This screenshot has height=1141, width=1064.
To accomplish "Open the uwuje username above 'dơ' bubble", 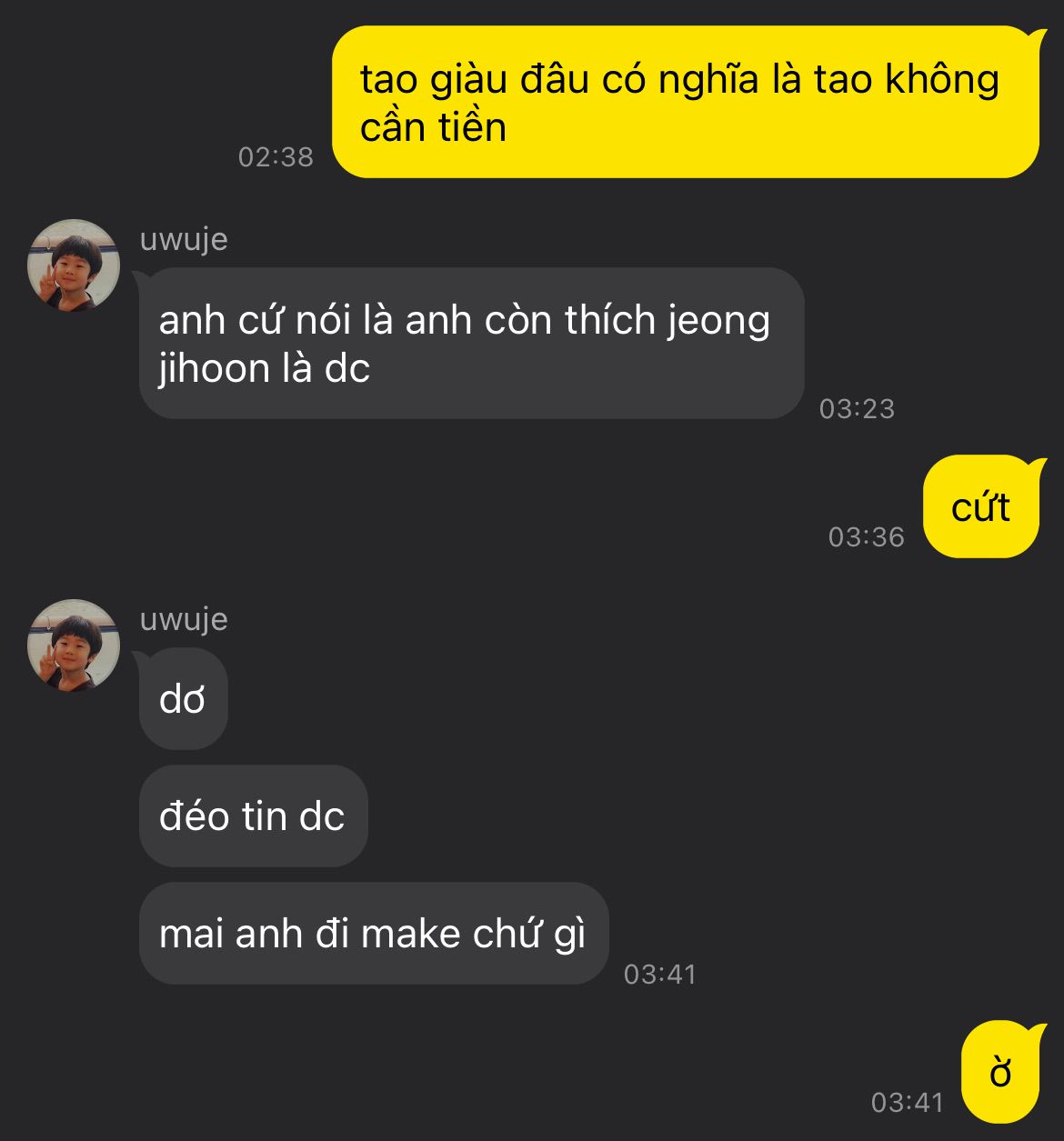I will coord(184,619).
